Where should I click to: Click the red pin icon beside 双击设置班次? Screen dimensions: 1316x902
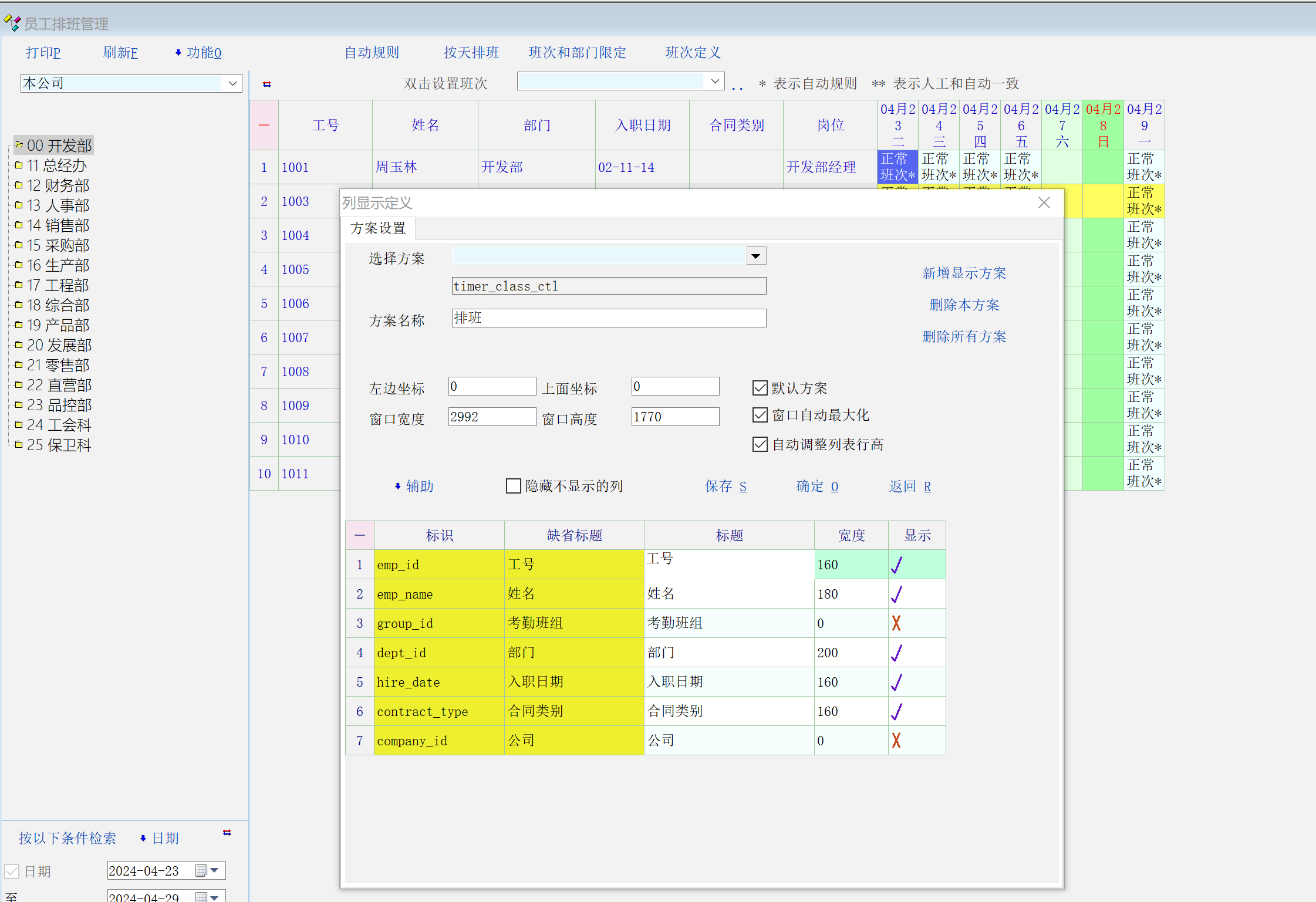pos(266,84)
